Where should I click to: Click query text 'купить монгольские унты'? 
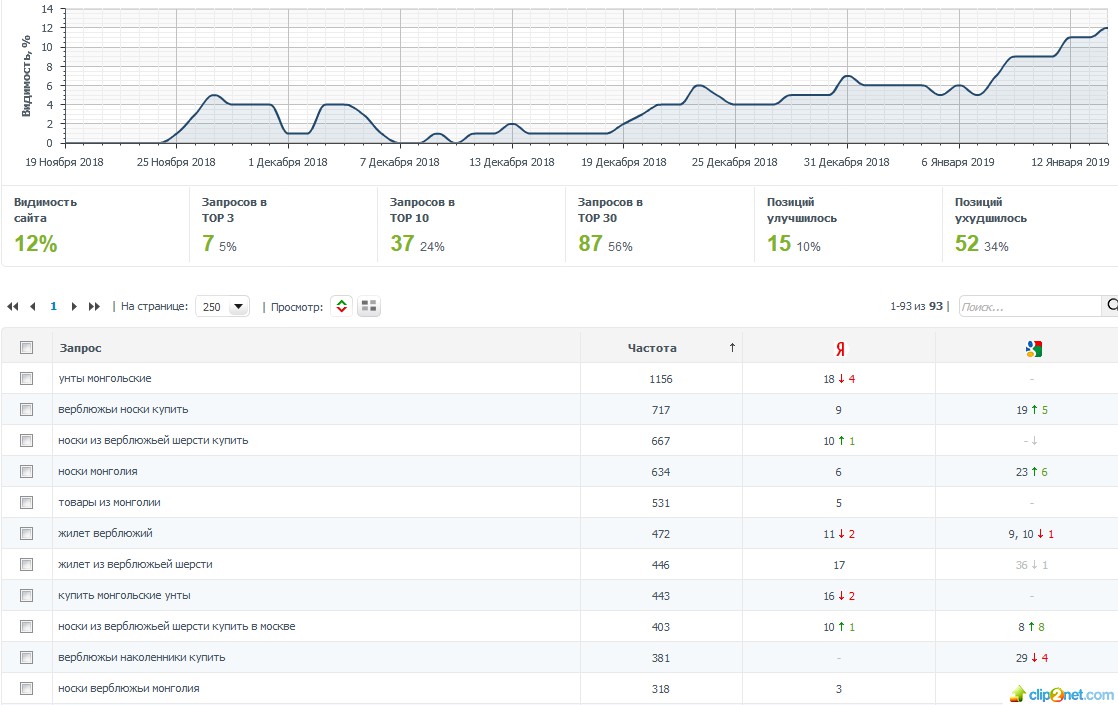point(124,595)
